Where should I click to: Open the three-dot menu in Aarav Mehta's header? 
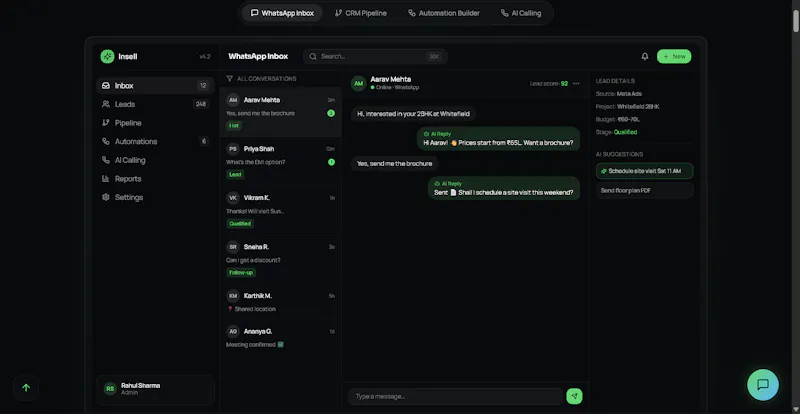click(576, 83)
